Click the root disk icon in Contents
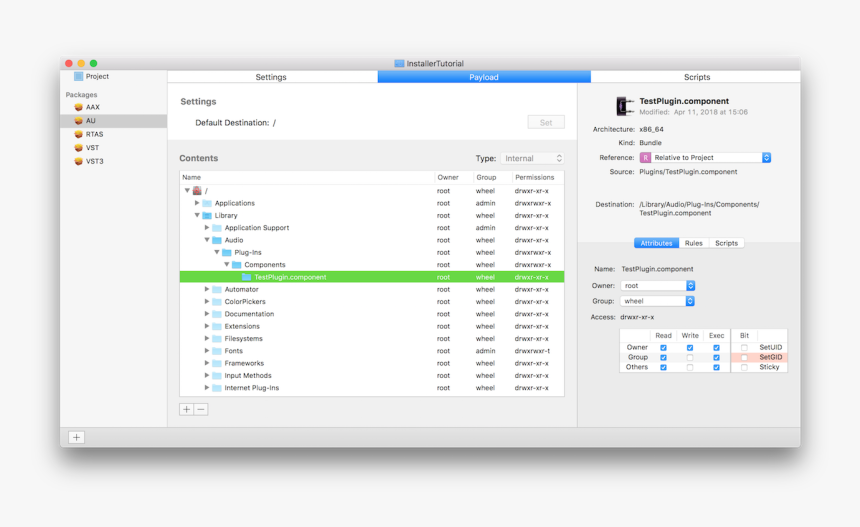860x527 pixels. pos(197,191)
